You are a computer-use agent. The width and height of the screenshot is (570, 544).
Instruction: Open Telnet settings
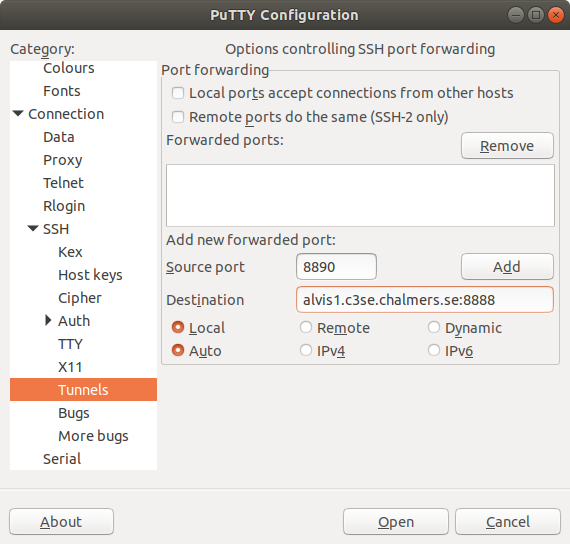click(x=63, y=183)
